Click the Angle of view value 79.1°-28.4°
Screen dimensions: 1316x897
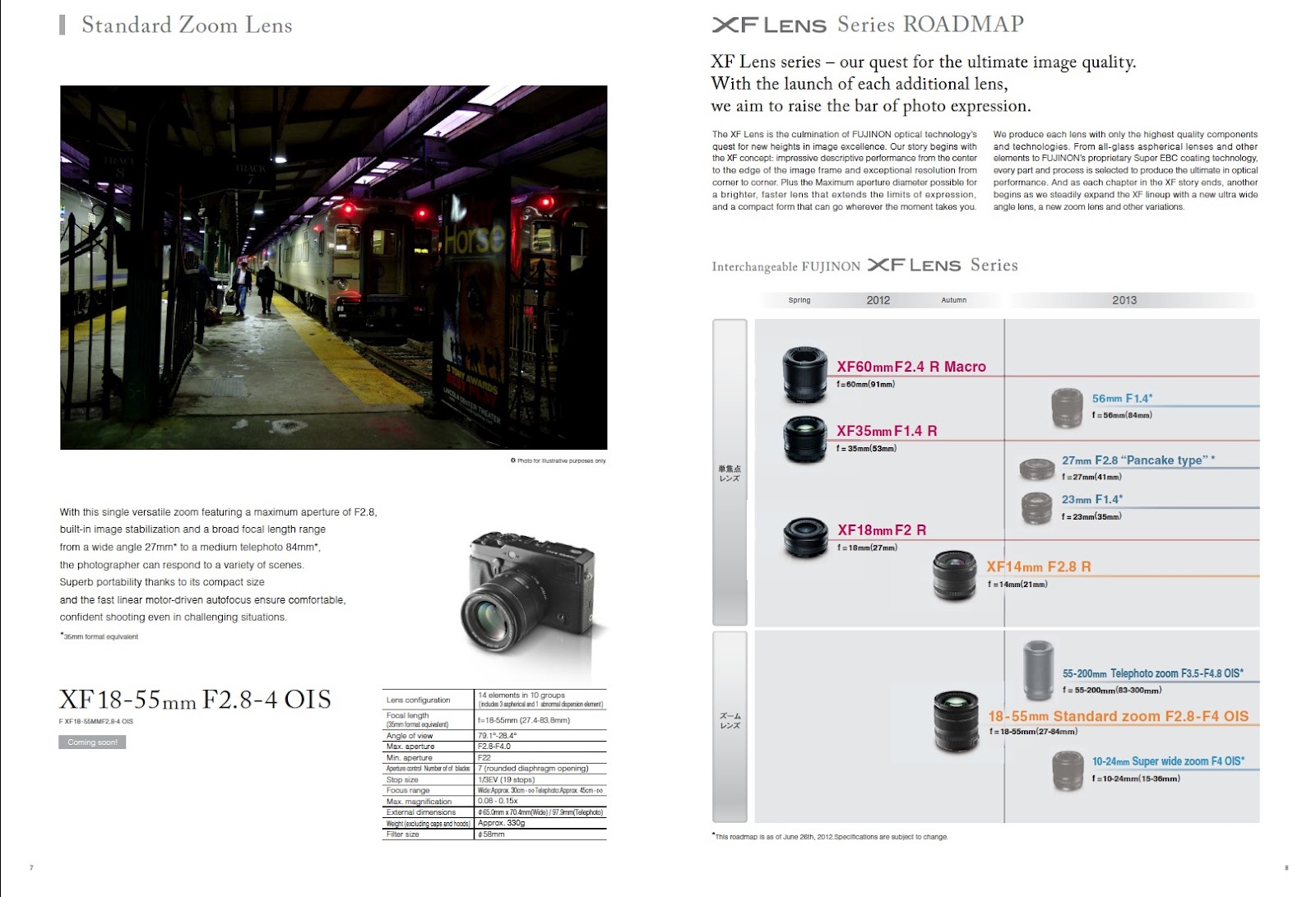pyautogui.click(x=497, y=736)
